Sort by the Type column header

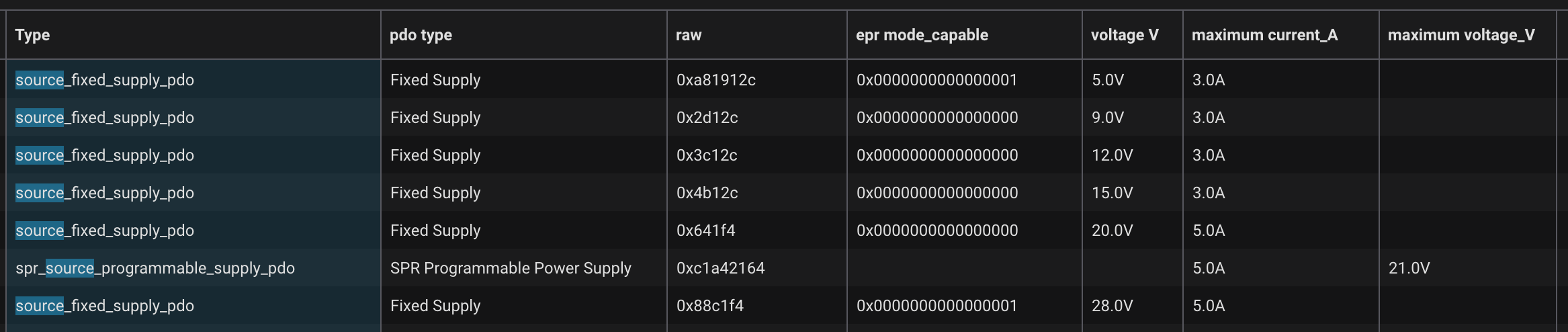193,35
